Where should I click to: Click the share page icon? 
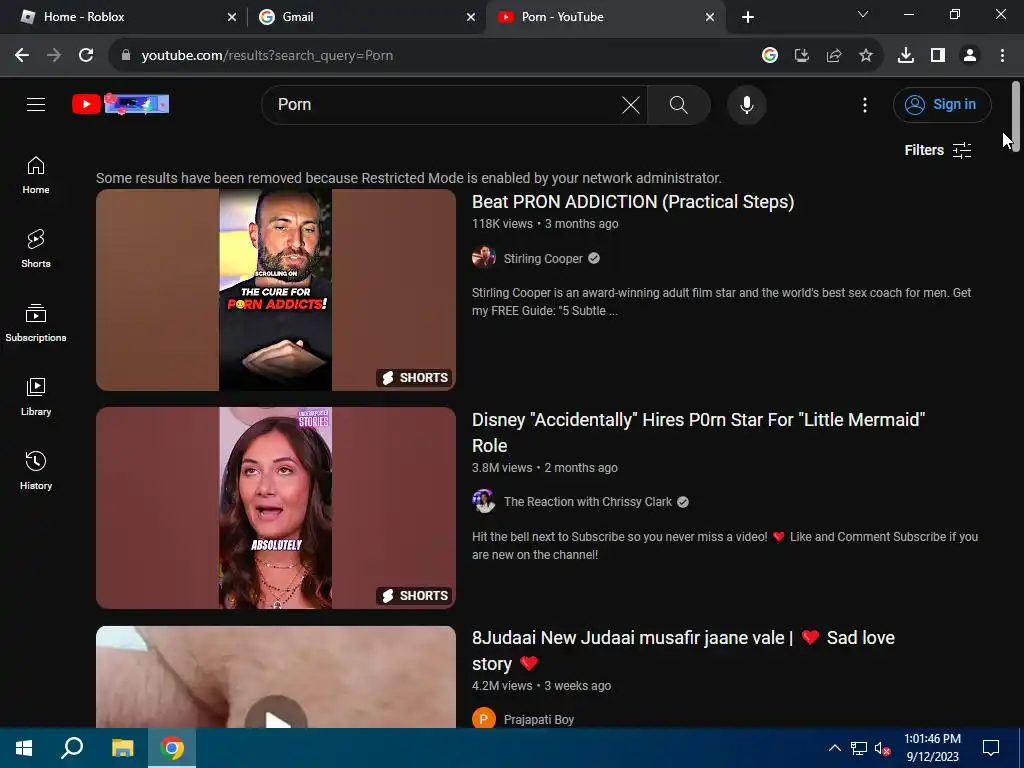834,56
